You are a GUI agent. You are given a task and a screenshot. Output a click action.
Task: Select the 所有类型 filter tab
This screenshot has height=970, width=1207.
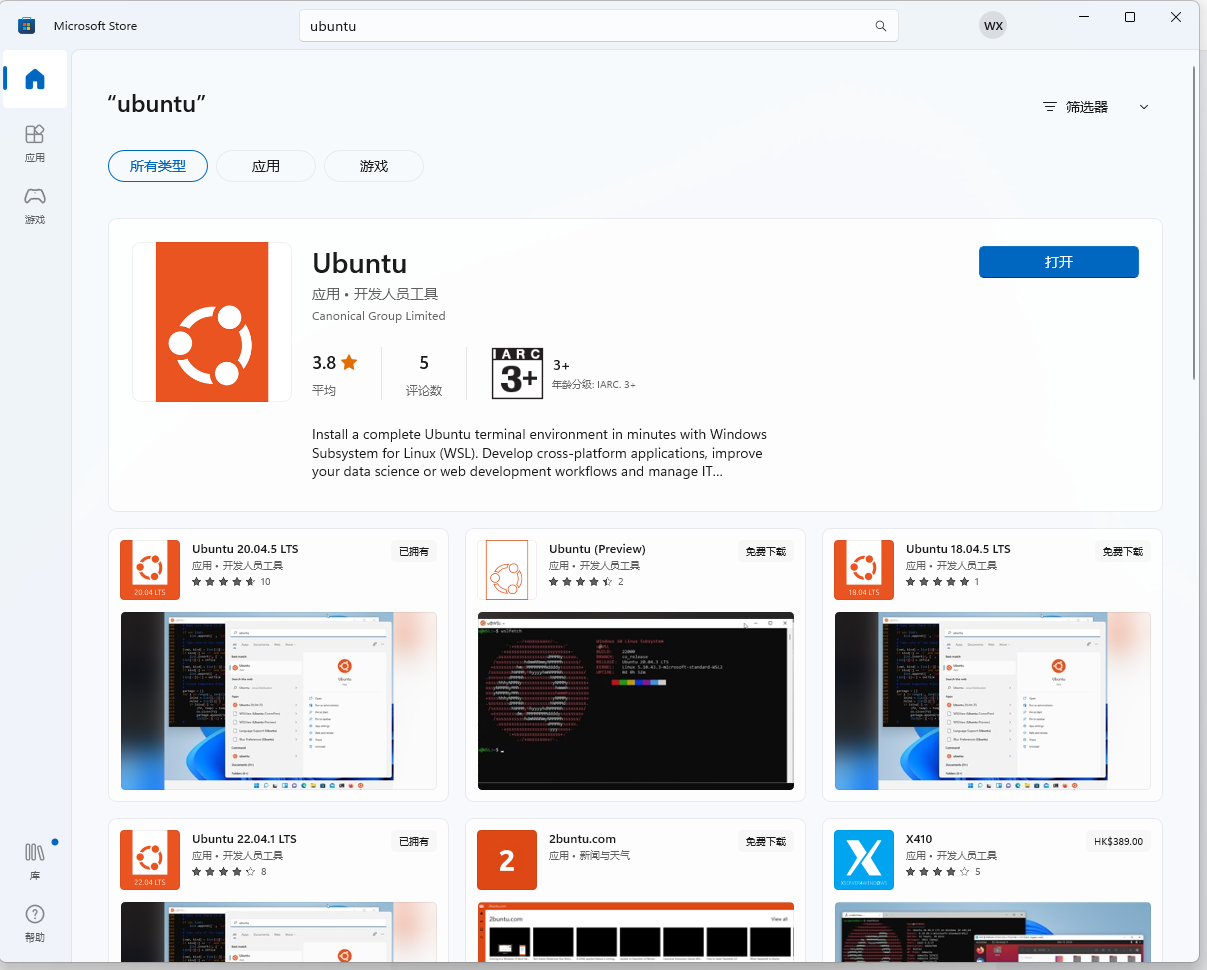tap(158, 166)
